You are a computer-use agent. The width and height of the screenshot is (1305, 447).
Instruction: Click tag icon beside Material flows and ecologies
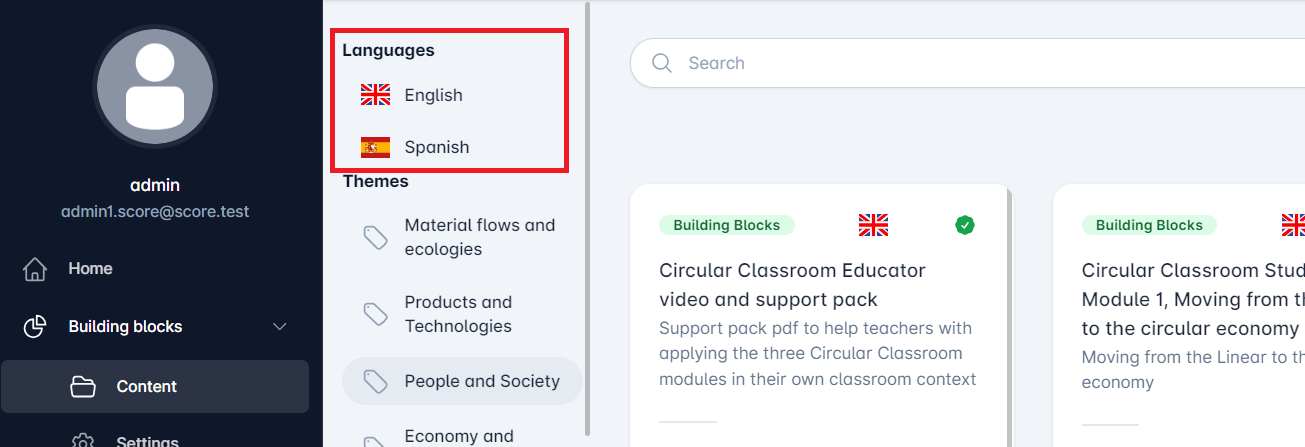coord(375,238)
